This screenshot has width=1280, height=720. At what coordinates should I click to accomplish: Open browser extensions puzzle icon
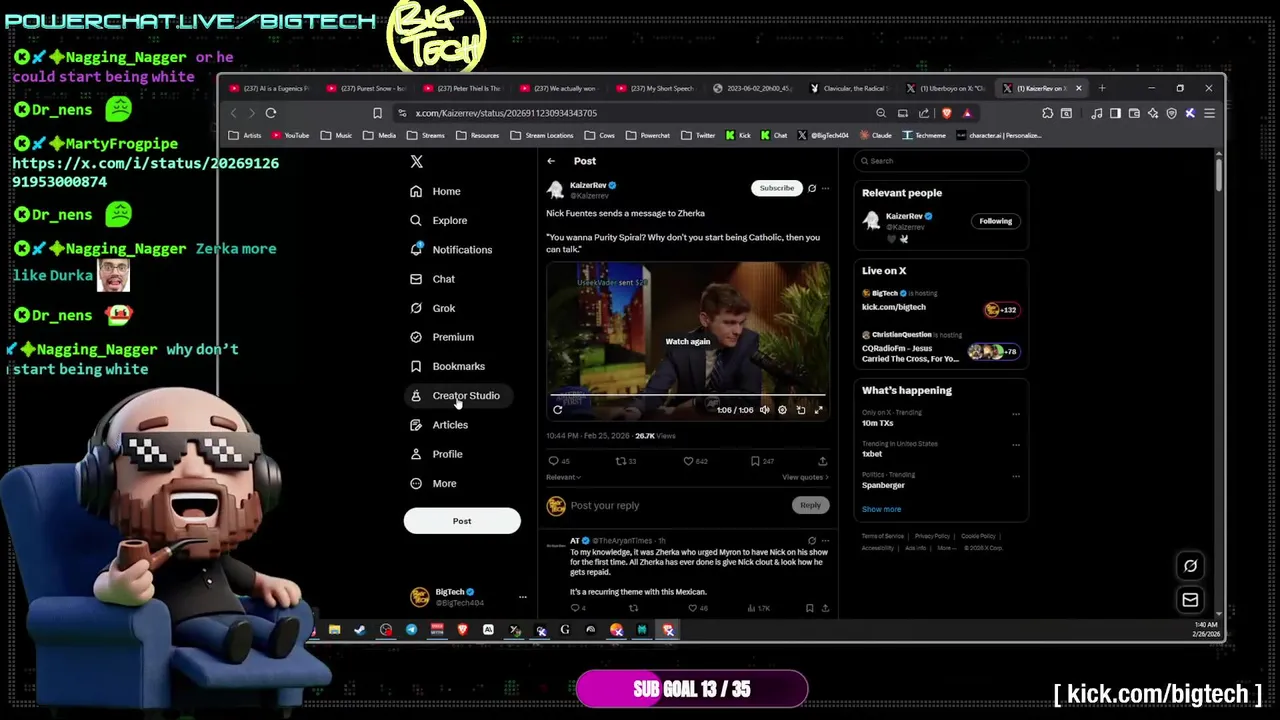tap(1047, 113)
